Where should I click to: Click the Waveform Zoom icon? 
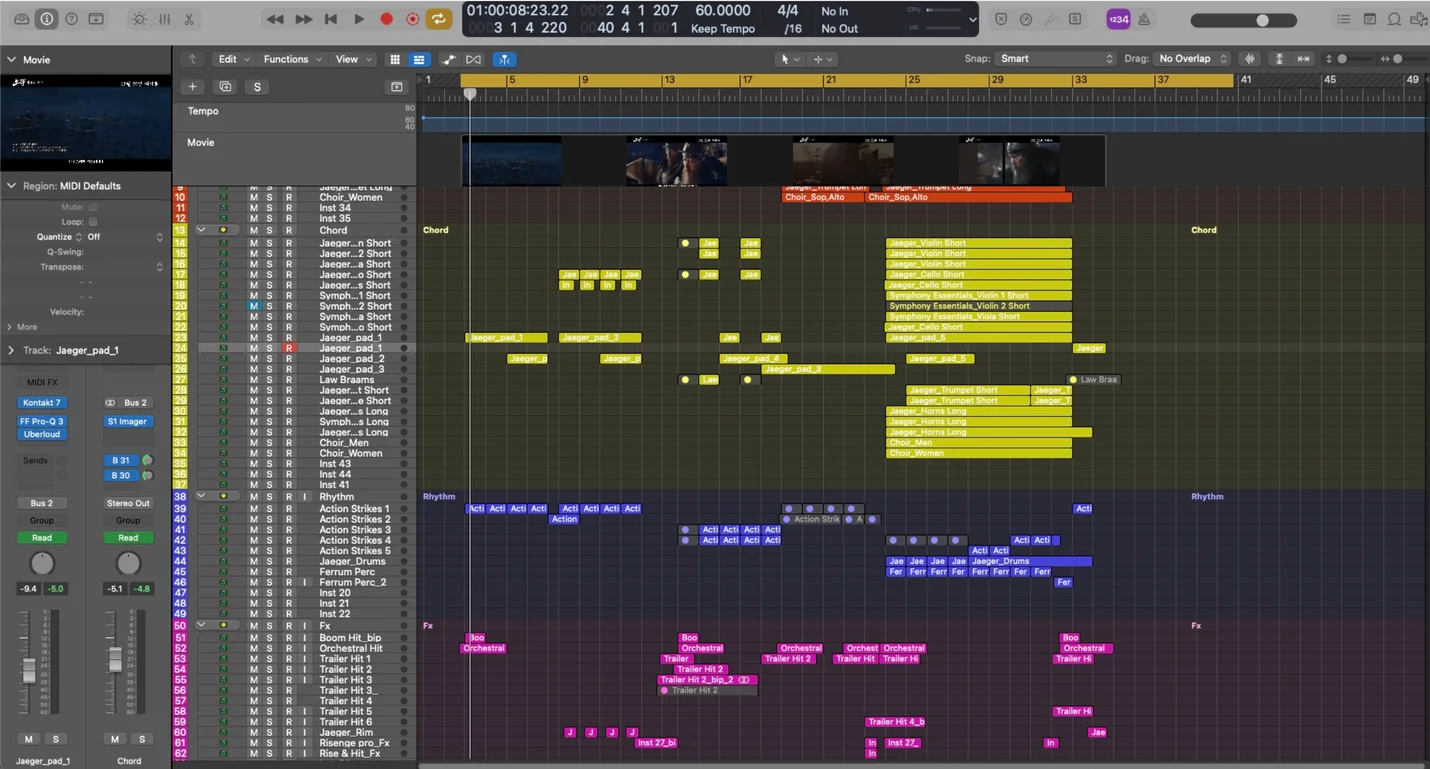[x=1249, y=59]
